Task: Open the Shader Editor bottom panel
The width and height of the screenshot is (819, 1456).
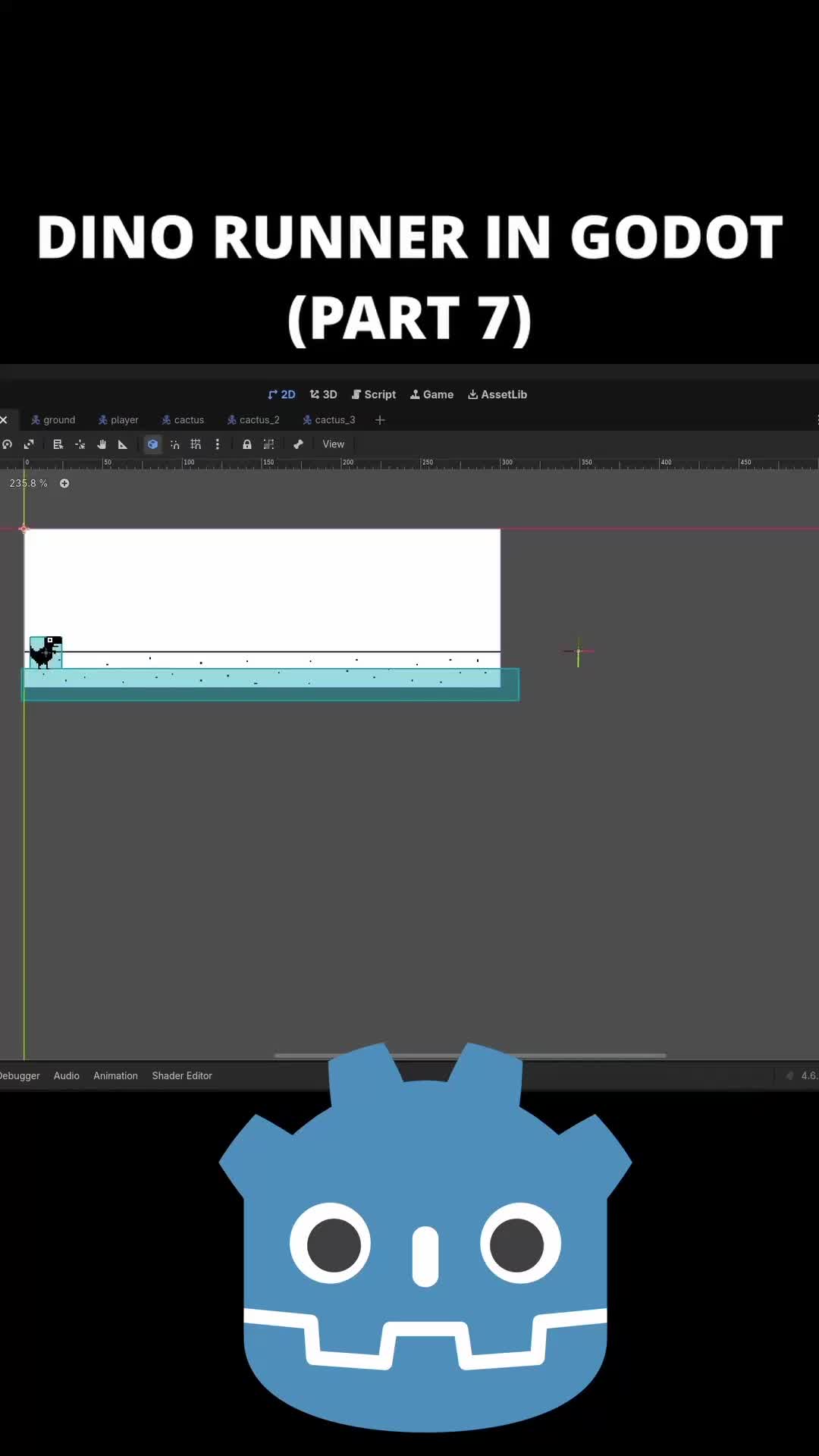Action: click(x=182, y=1075)
